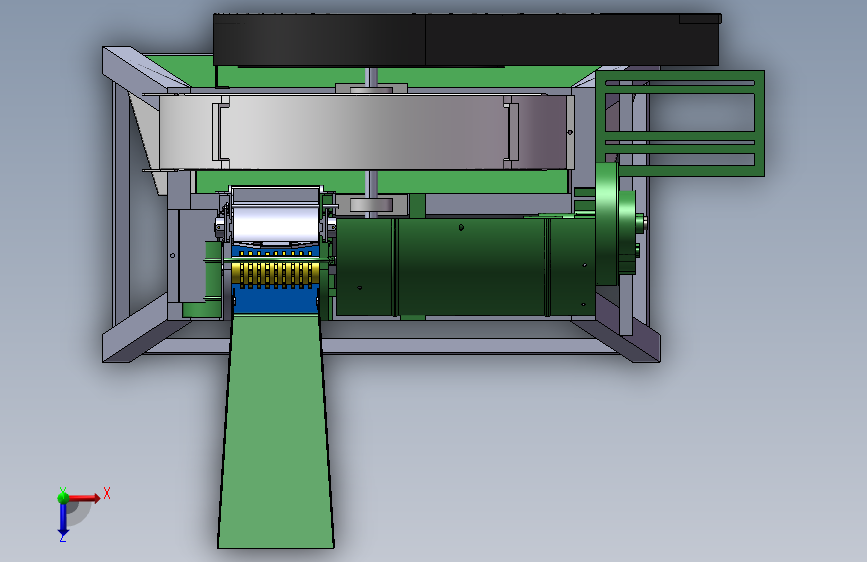Select the dark green cylindrical motor housing
The width and height of the screenshot is (867, 562).
(x=466, y=267)
